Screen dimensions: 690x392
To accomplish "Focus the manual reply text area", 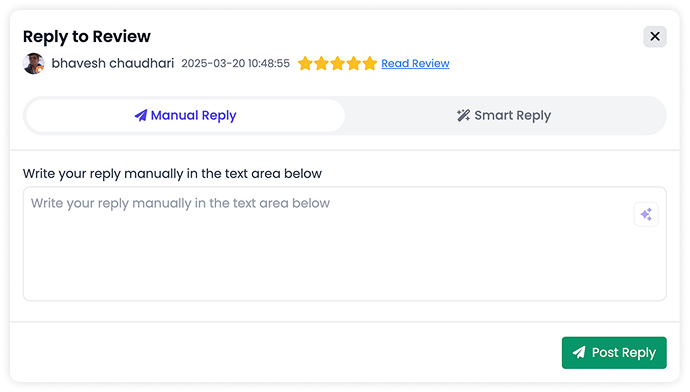I will click(345, 244).
